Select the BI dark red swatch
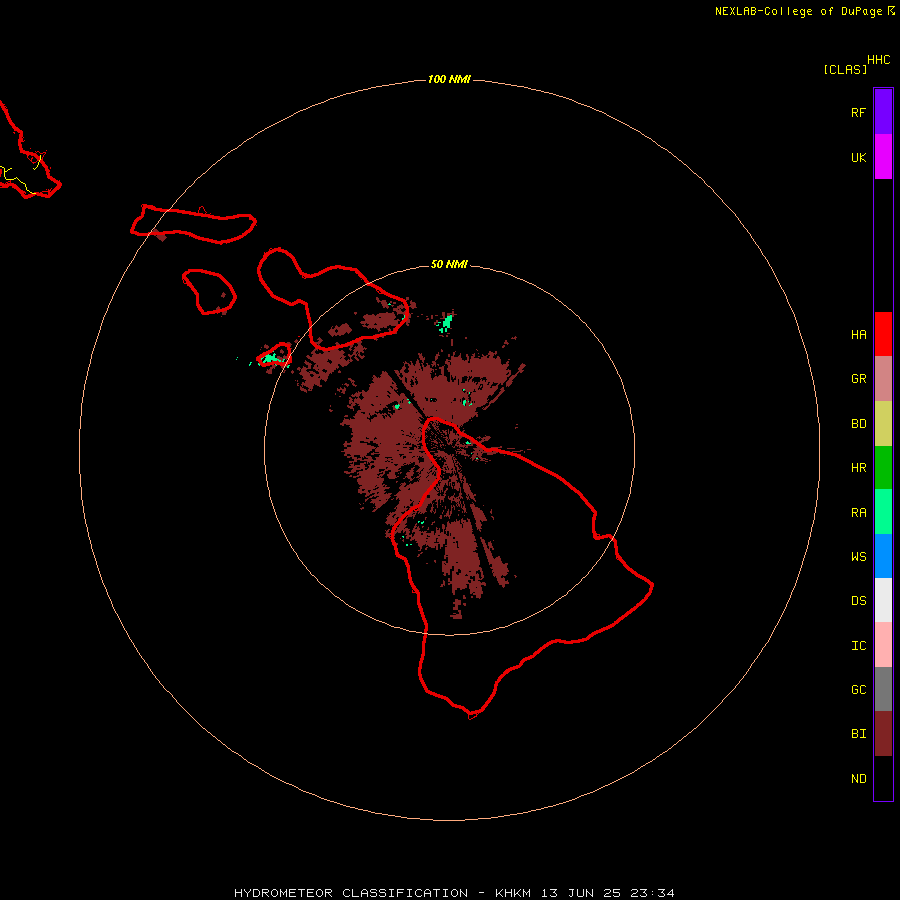 pyautogui.click(x=883, y=734)
